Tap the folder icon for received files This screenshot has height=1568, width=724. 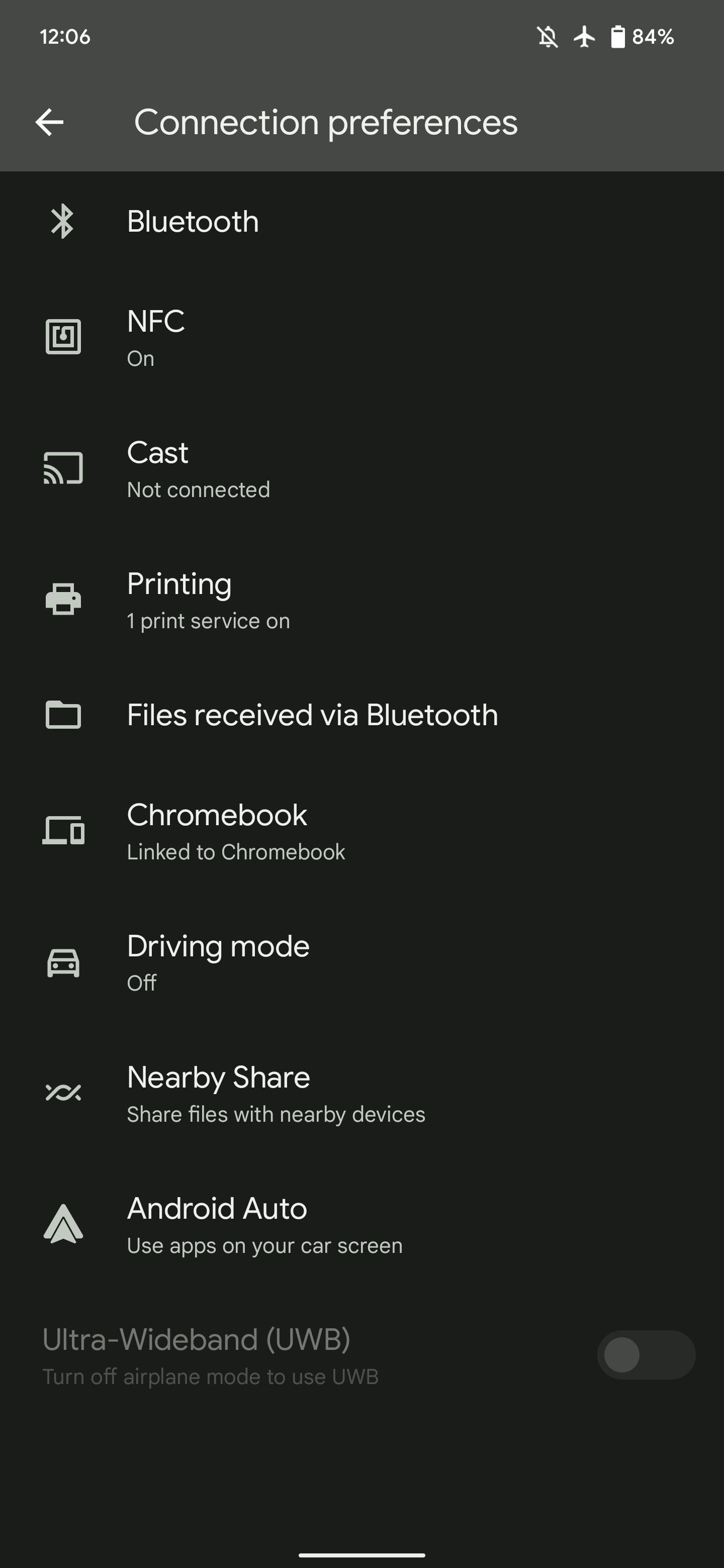pos(63,715)
